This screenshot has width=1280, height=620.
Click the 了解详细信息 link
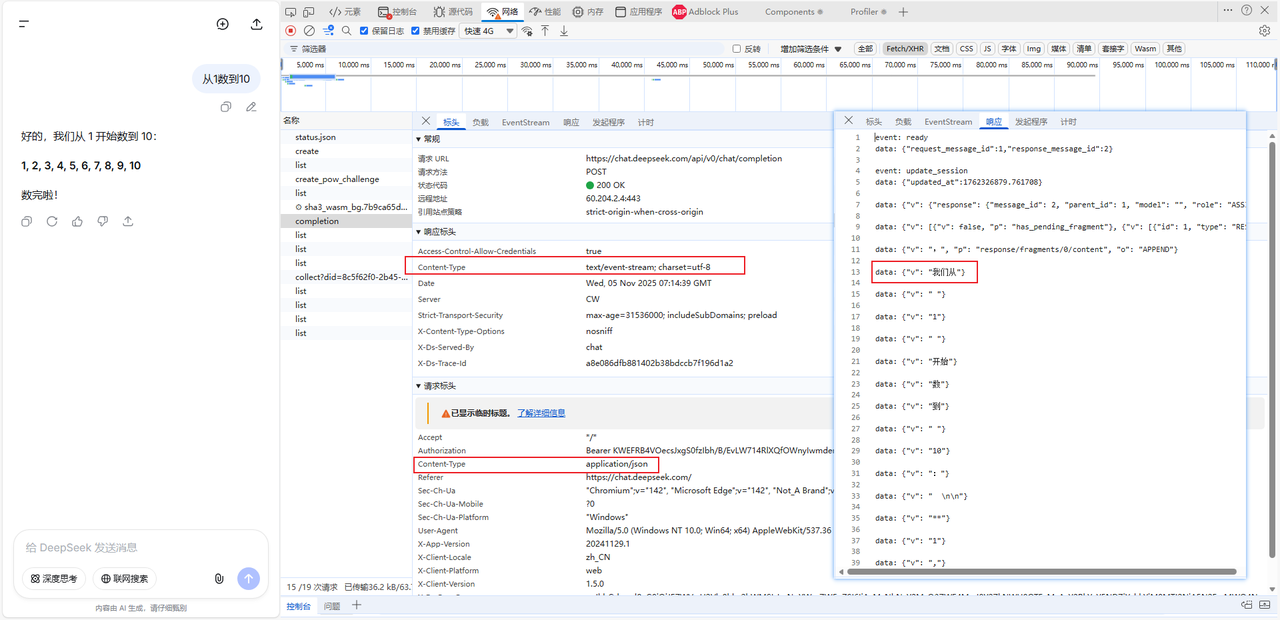(x=541, y=412)
